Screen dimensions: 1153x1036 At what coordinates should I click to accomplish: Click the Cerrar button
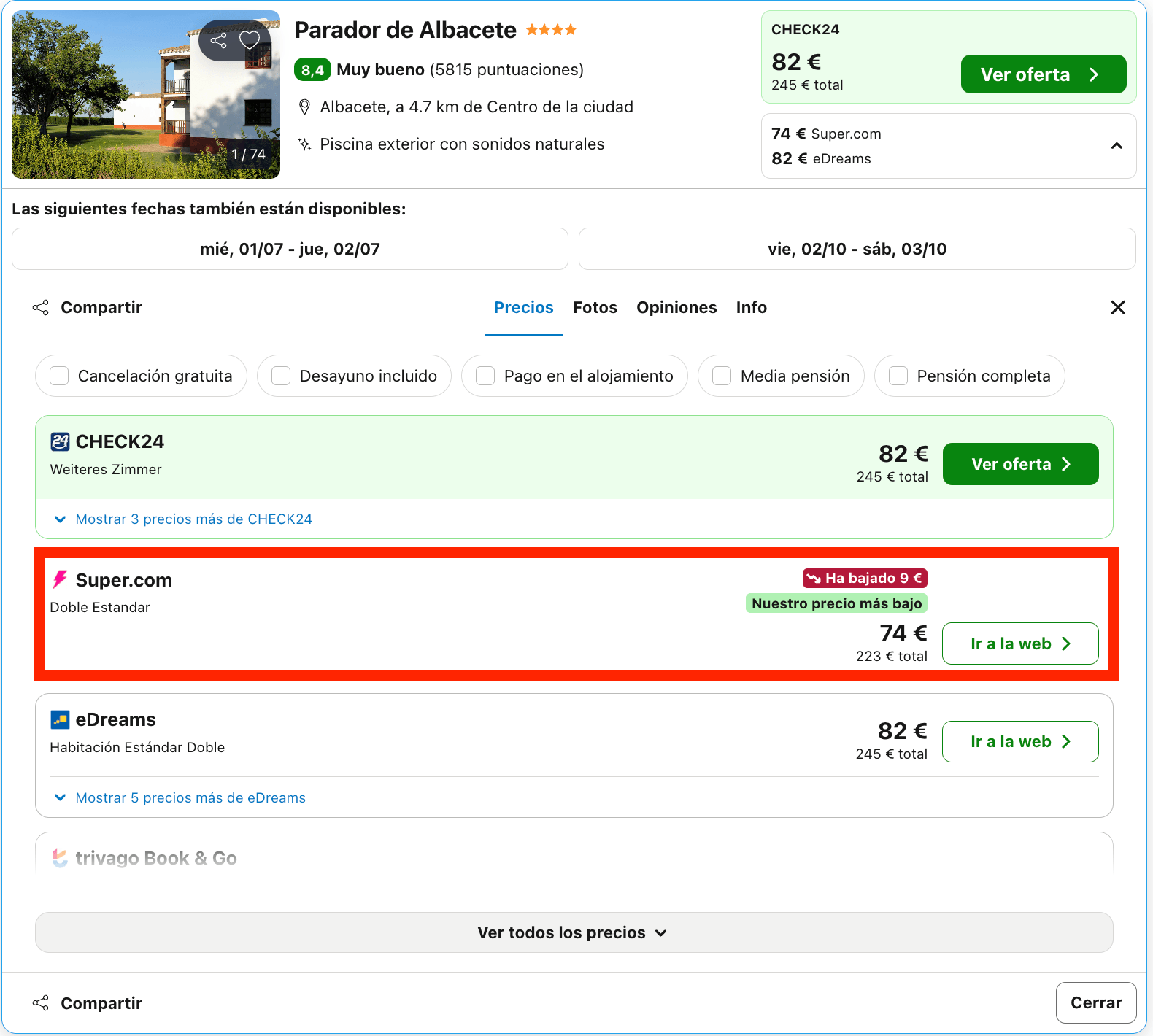coord(1096,1003)
